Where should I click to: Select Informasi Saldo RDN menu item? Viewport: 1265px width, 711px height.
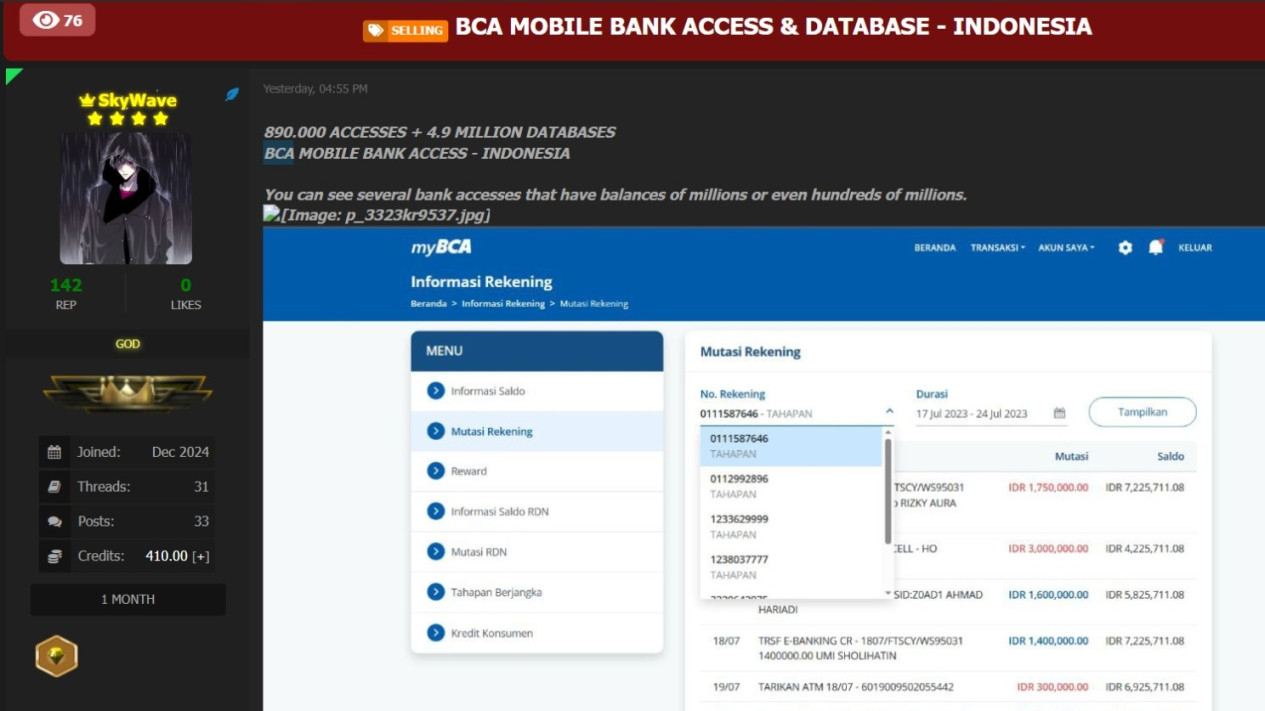tap(537, 511)
